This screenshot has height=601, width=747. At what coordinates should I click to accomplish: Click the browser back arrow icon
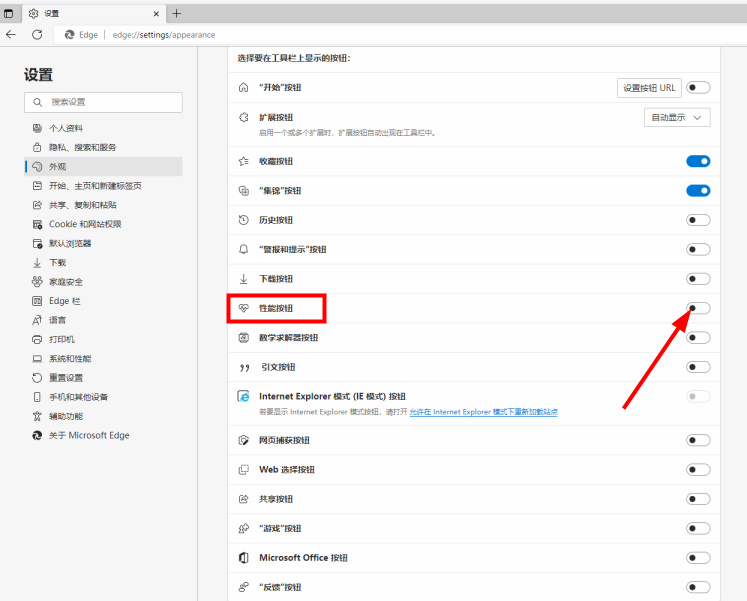[11, 34]
